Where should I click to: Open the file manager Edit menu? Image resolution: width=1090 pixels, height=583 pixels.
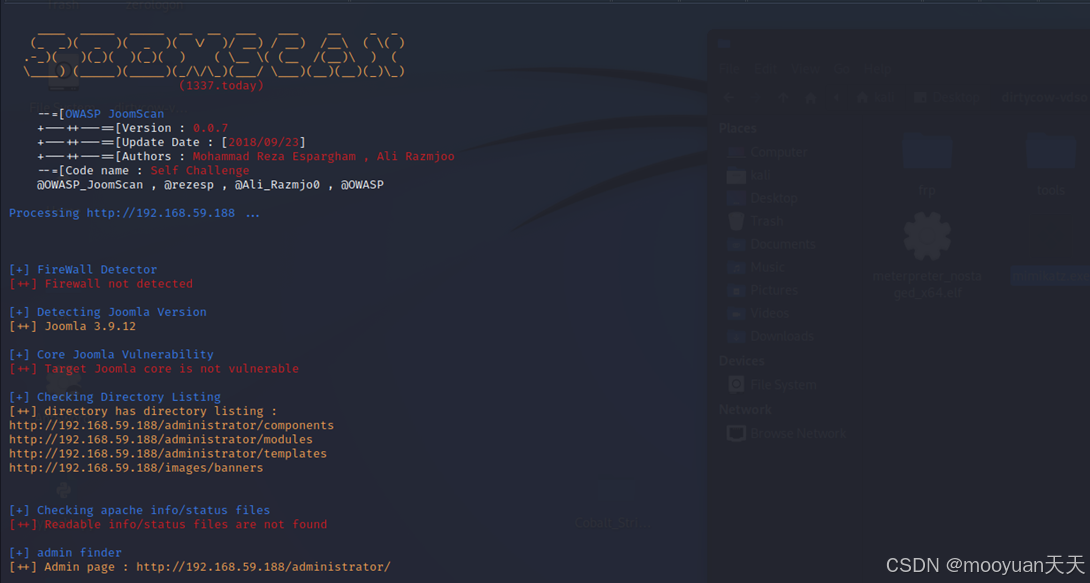coord(765,69)
